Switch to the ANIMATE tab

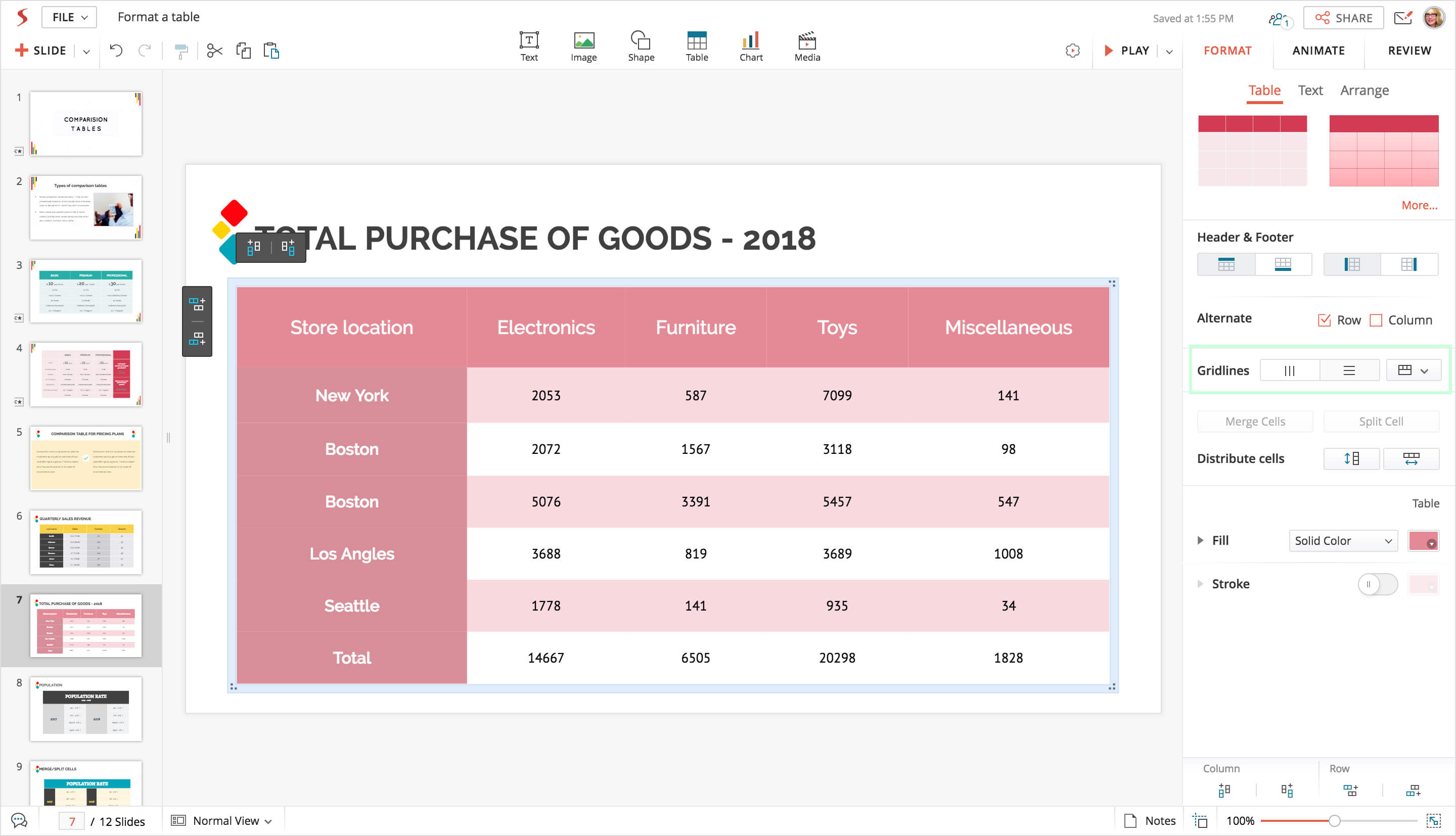[1318, 51]
